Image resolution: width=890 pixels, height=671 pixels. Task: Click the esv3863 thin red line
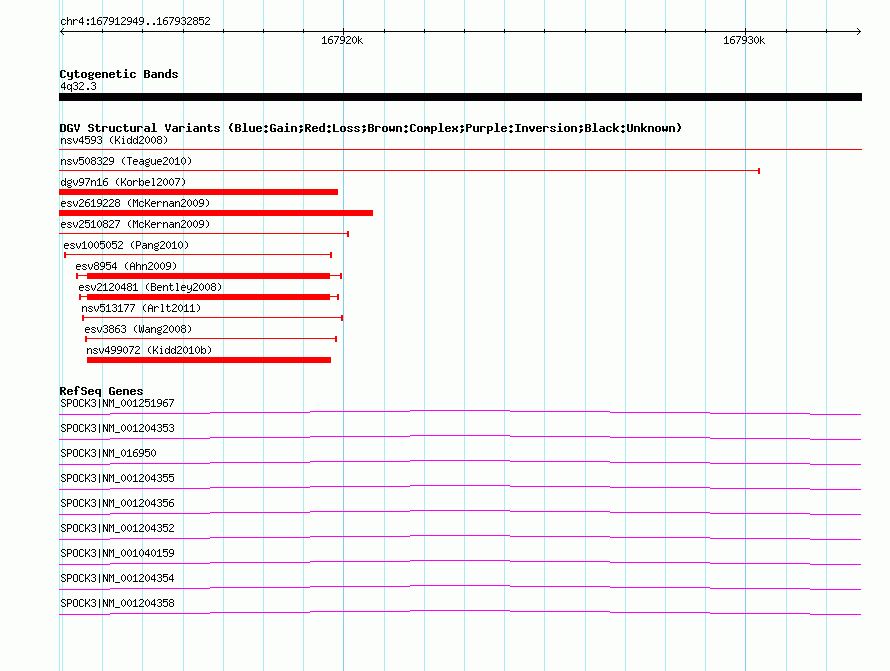click(x=211, y=339)
